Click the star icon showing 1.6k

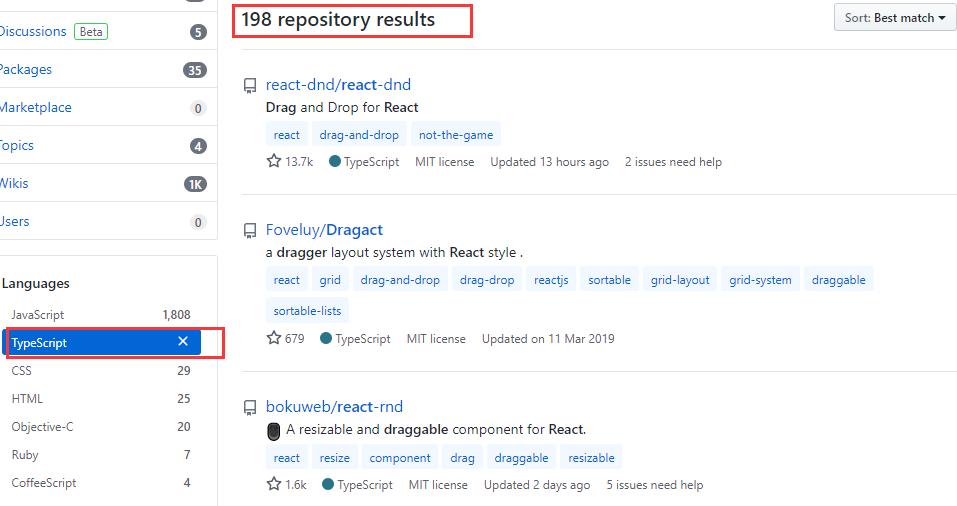click(273, 484)
